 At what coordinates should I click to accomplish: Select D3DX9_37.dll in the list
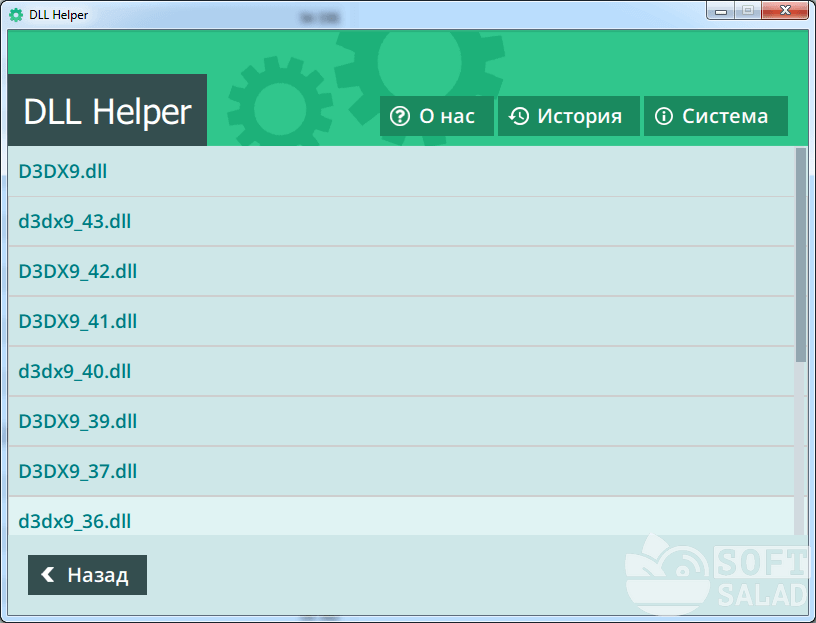(x=401, y=471)
